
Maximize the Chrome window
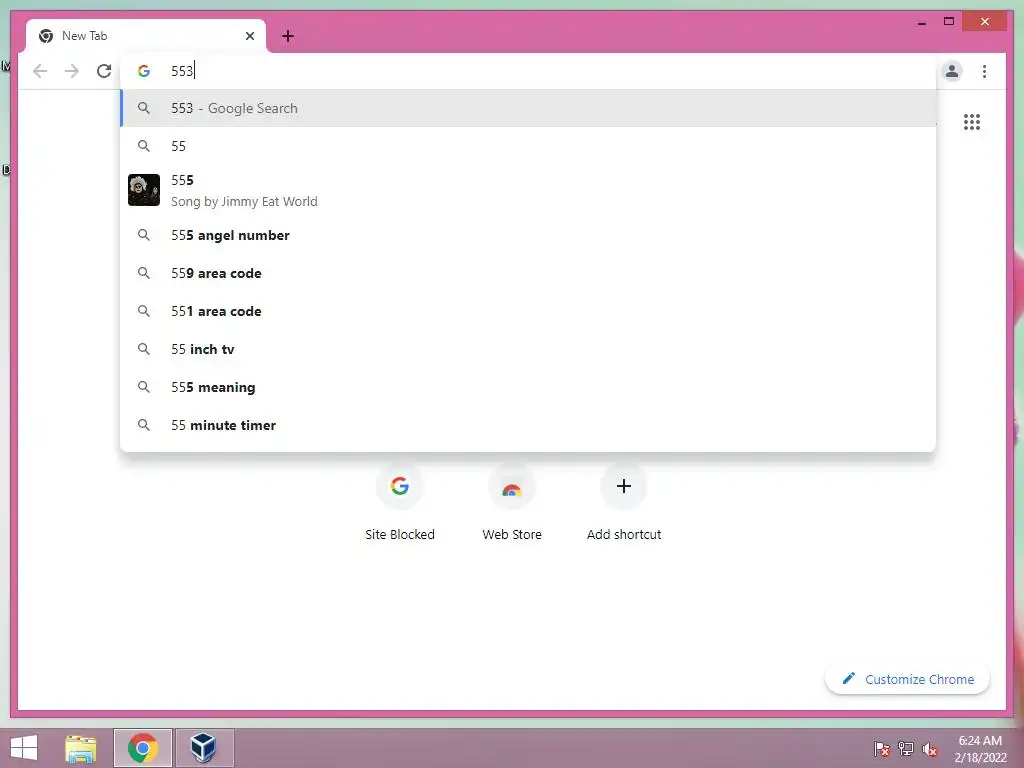pyautogui.click(x=949, y=22)
